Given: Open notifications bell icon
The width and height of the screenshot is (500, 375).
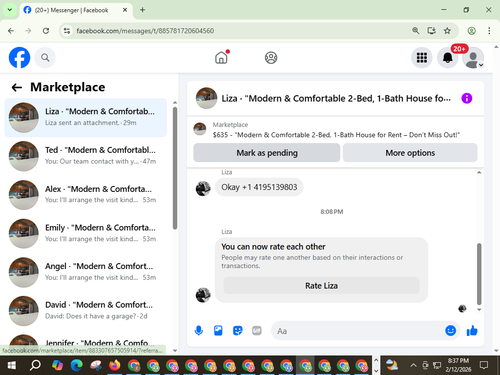Looking at the screenshot, I should (448, 58).
